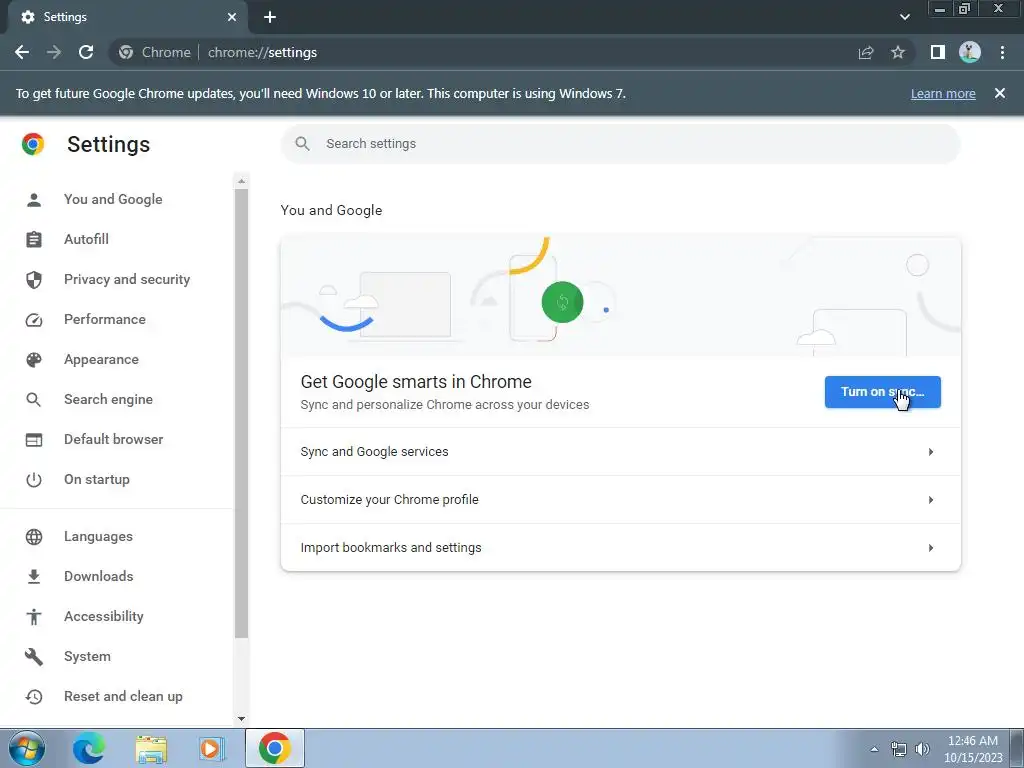Open Appearance settings

[x=101, y=359]
